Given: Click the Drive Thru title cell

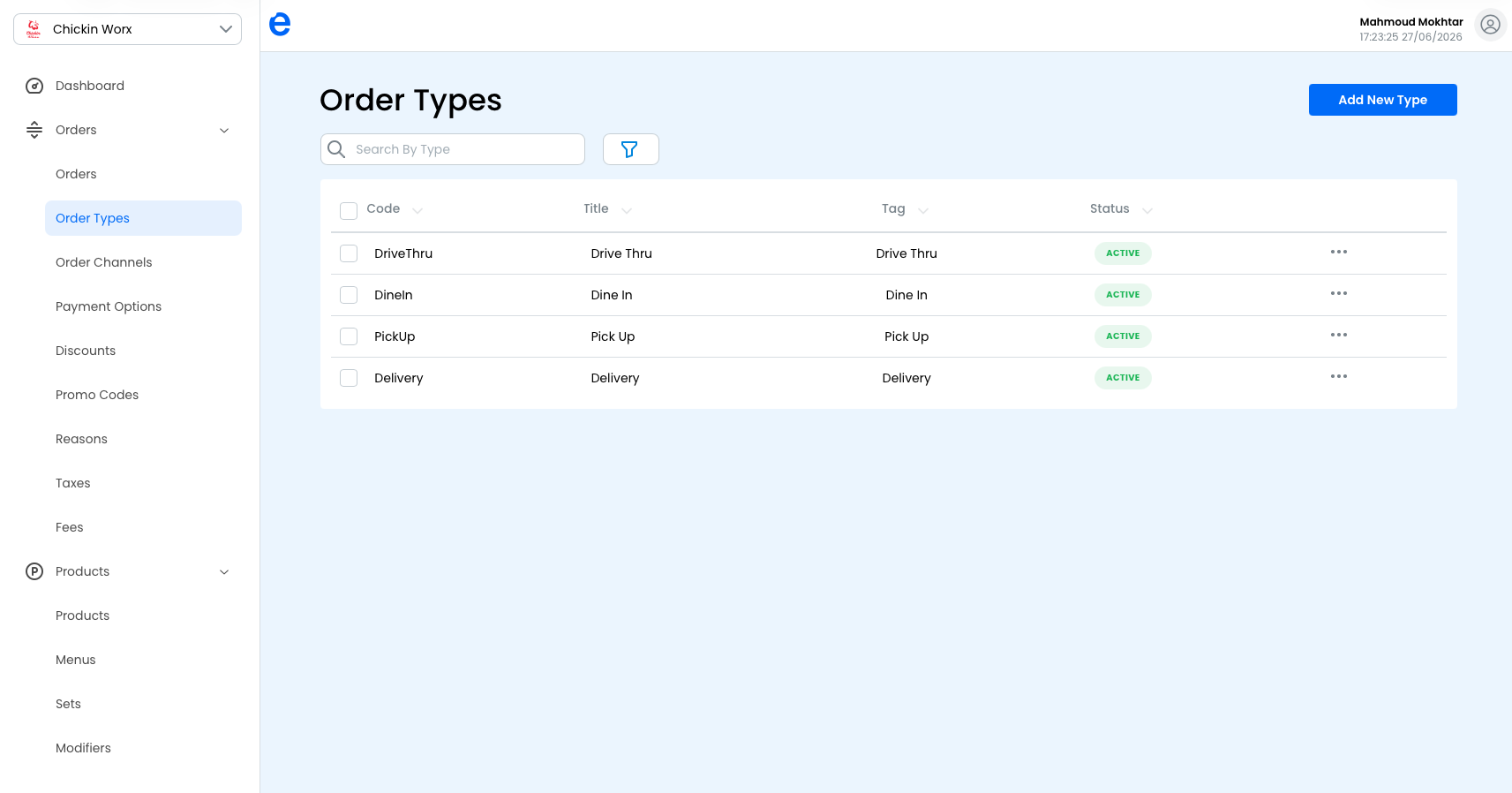Looking at the screenshot, I should pos(621,253).
